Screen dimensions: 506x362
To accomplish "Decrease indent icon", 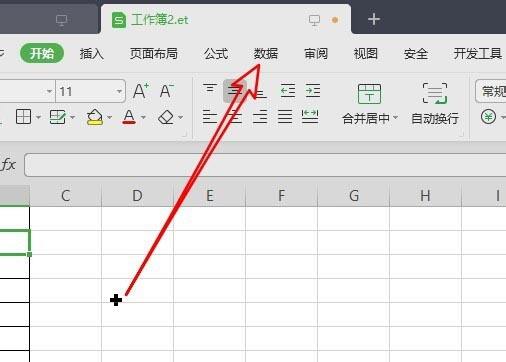I will point(288,91).
